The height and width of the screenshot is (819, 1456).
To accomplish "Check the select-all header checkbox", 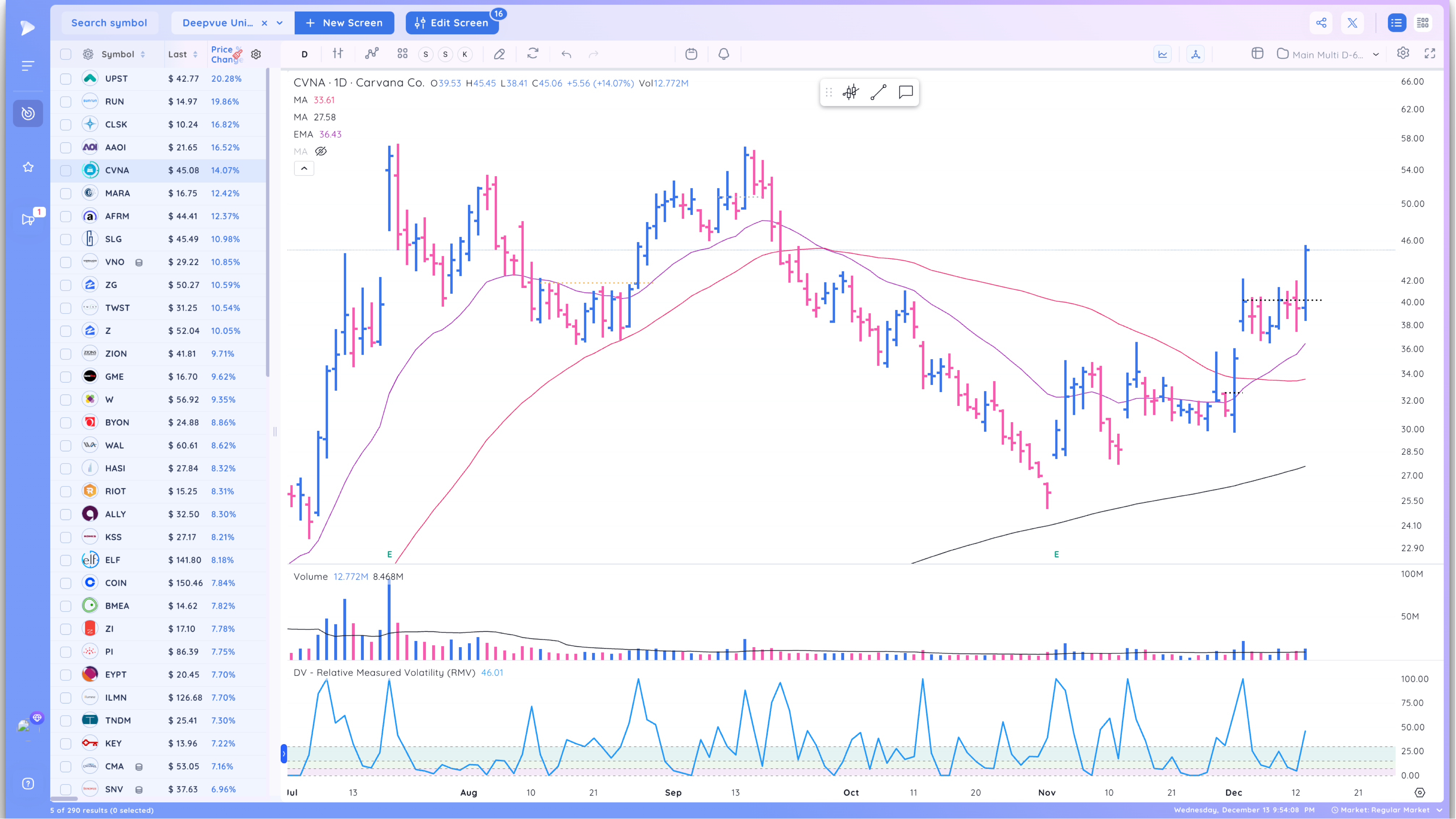I will click(65, 54).
